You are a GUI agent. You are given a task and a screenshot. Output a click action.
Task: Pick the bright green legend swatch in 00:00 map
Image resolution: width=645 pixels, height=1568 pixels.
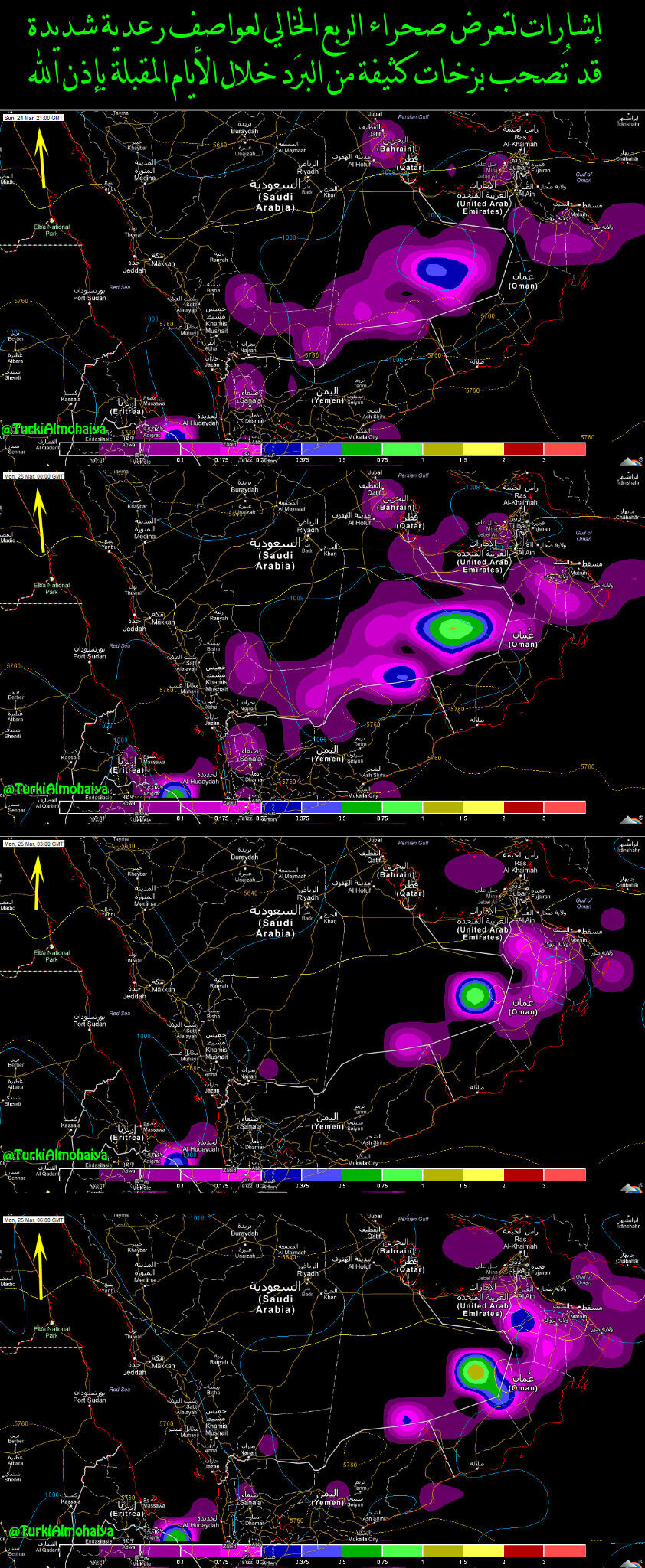[x=402, y=807]
